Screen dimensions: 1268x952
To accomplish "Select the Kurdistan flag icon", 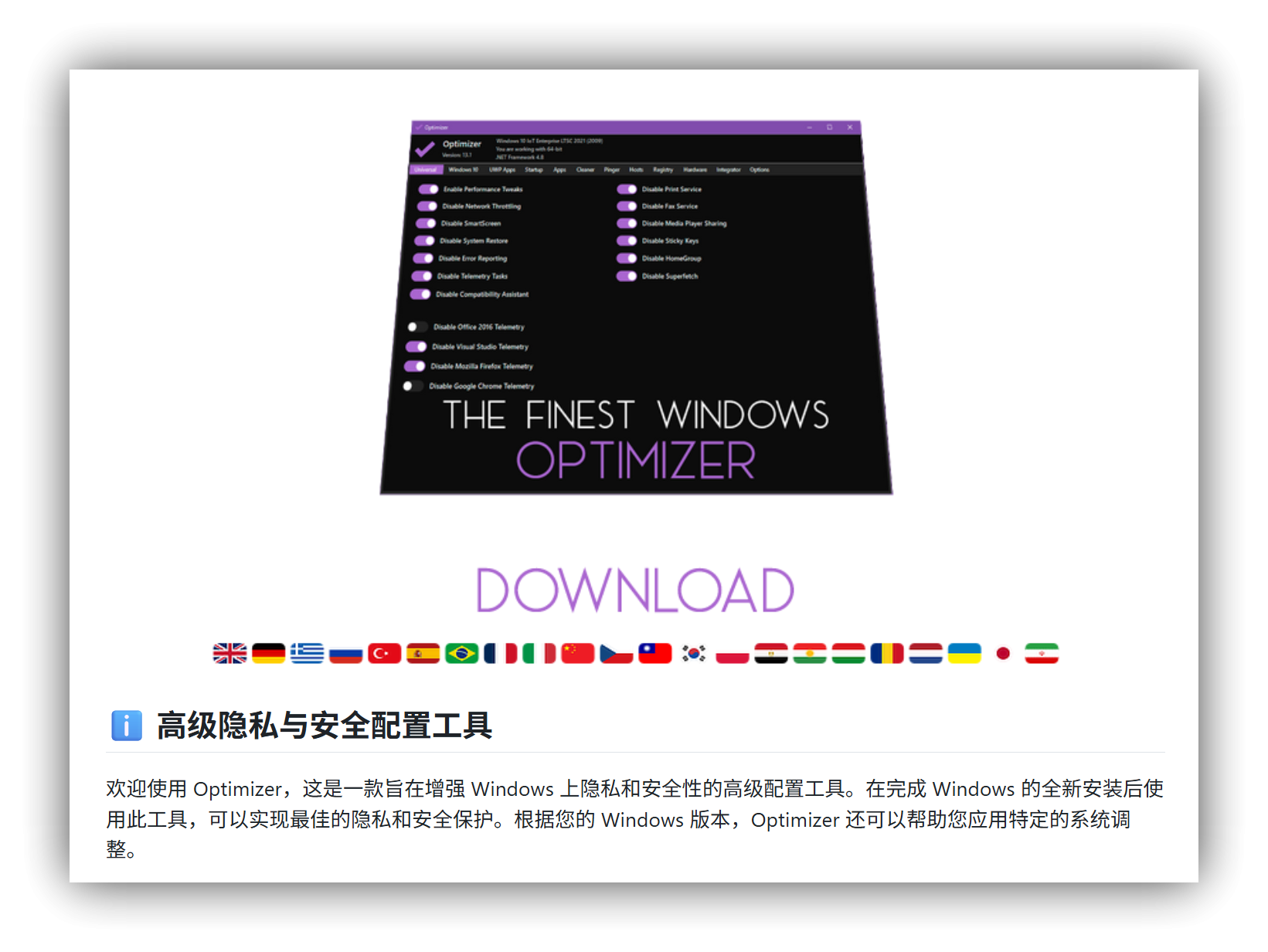I will pos(809,654).
